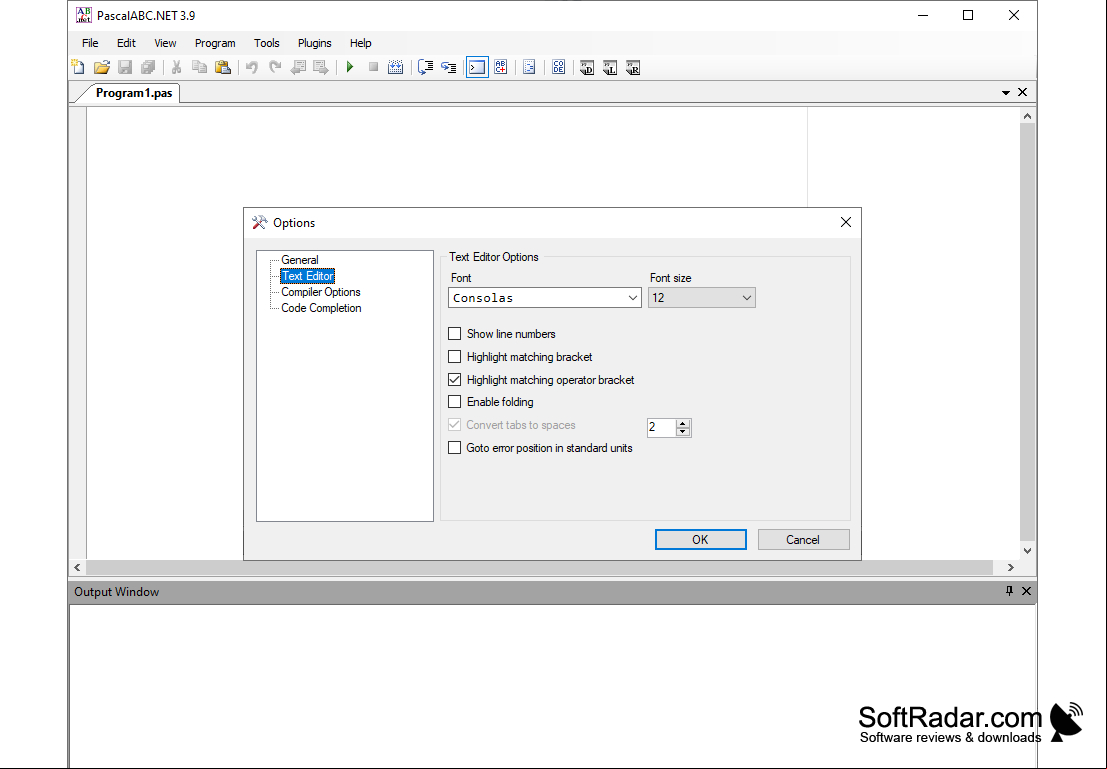Click the editor vertical scrollbar track
Viewport: 1107px width, 769px height.
click(1027, 333)
